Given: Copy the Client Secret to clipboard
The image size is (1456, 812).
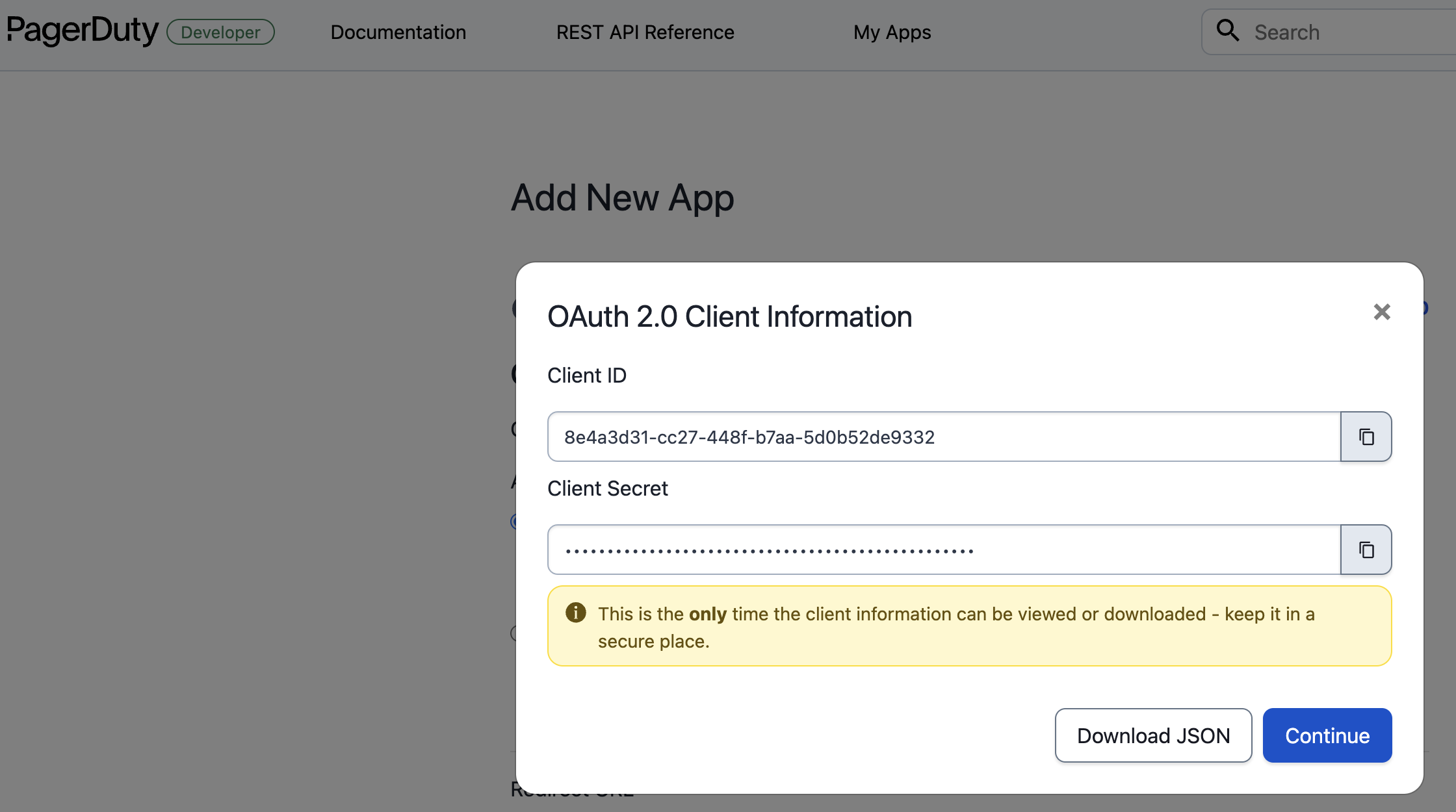Looking at the screenshot, I should [1366, 550].
